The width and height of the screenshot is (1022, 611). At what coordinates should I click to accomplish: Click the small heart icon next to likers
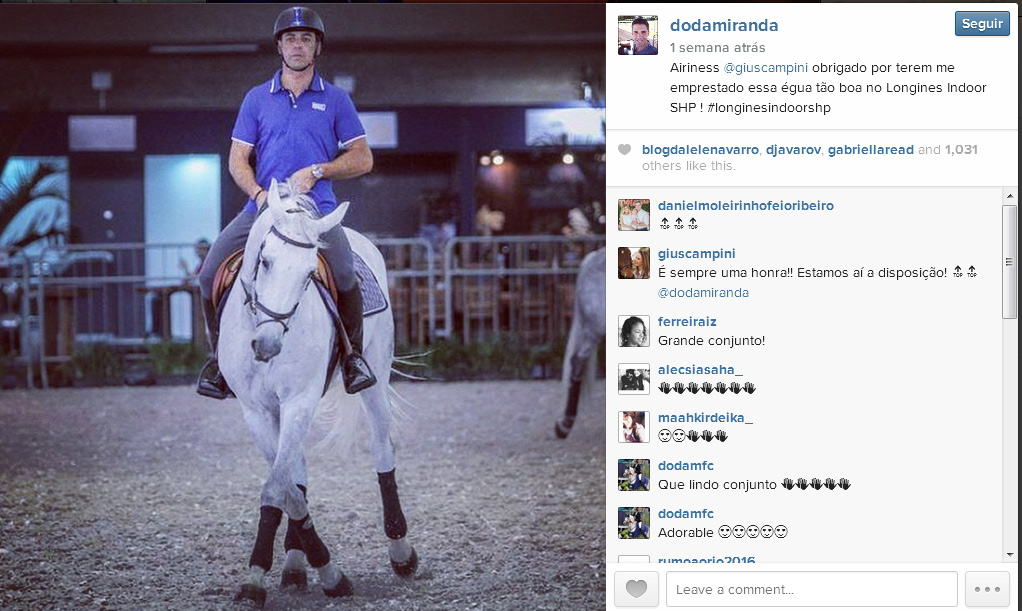[624, 149]
